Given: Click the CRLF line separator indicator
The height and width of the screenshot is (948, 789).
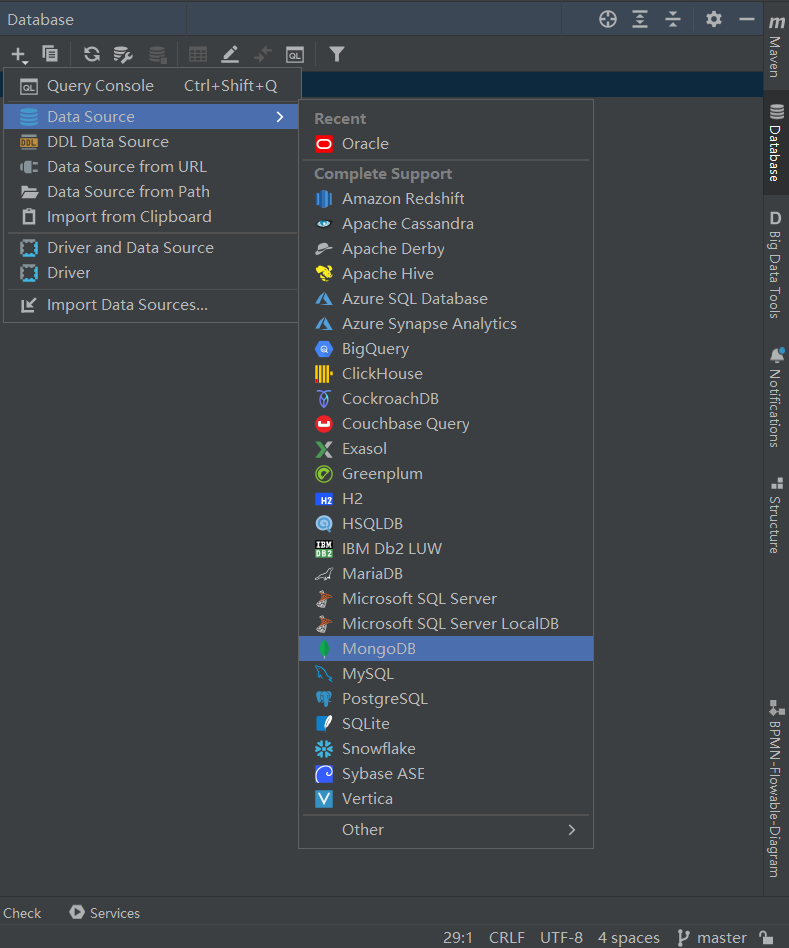Looking at the screenshot, I should [507, 937].
